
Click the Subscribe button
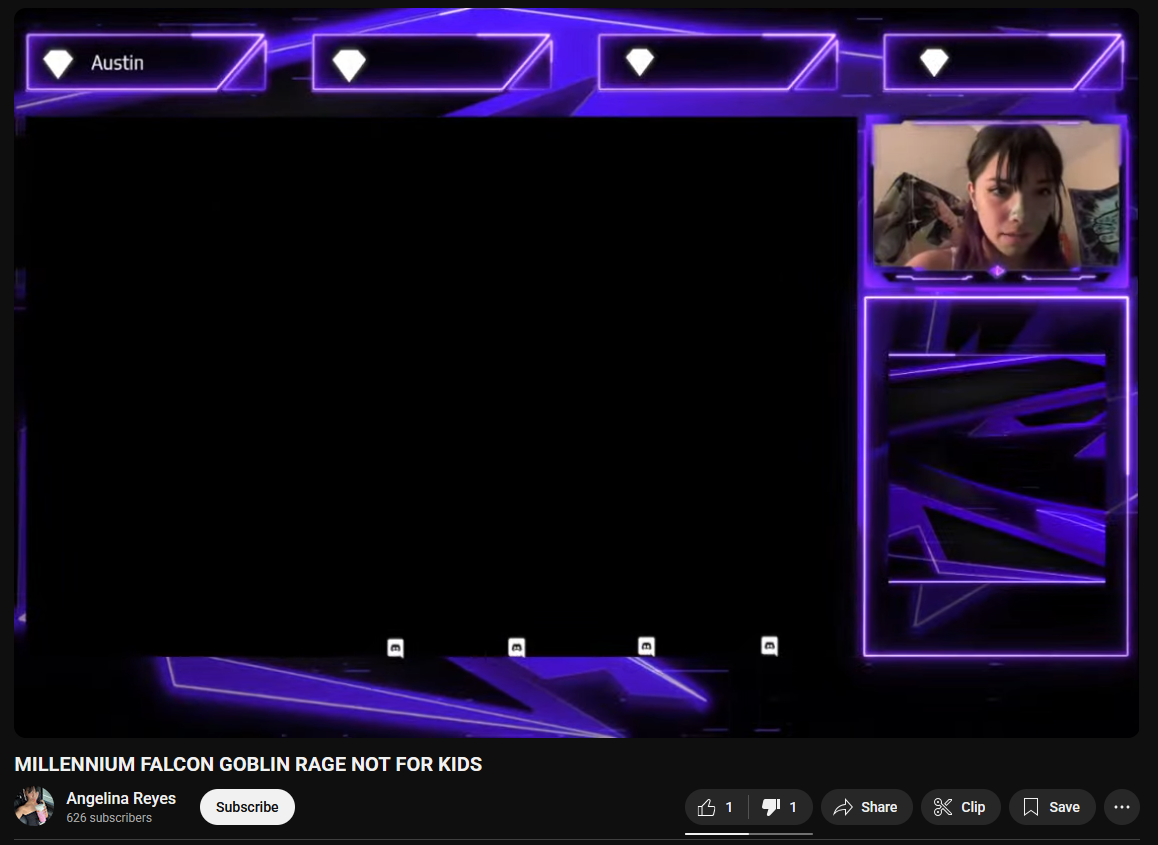tap(247, 807)
